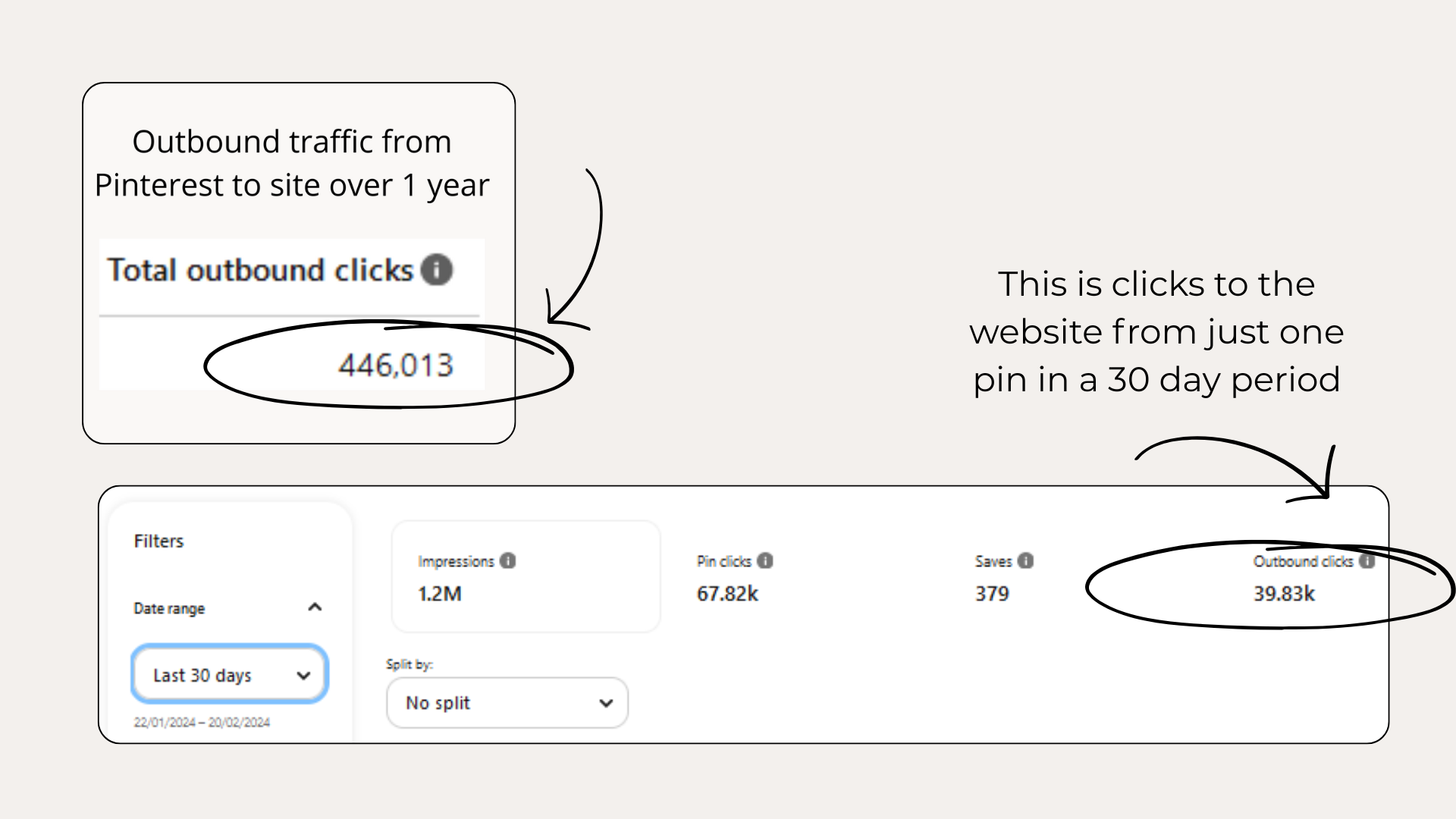Open the Last 30 days dropdown
Viewport: 1456px width, 819px height.
230,675
